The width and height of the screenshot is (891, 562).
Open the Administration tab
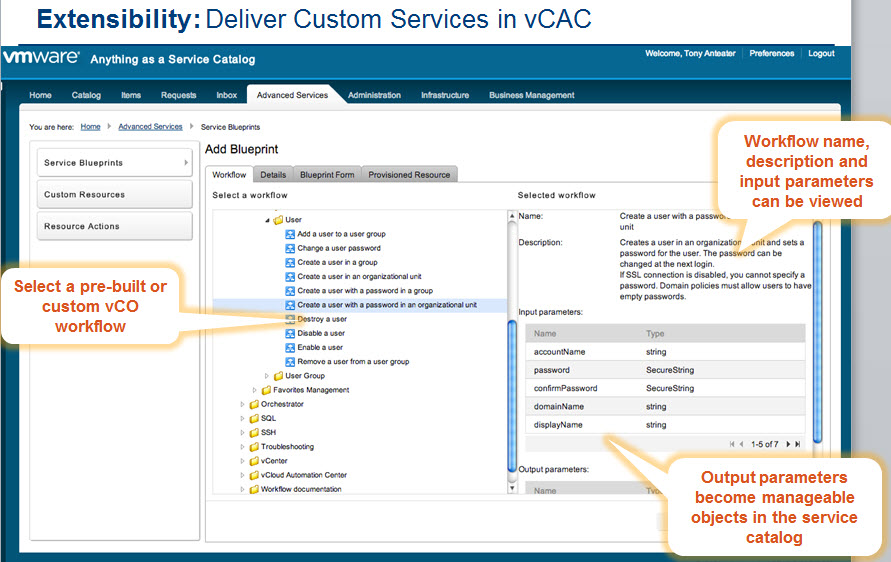[374, 95]
